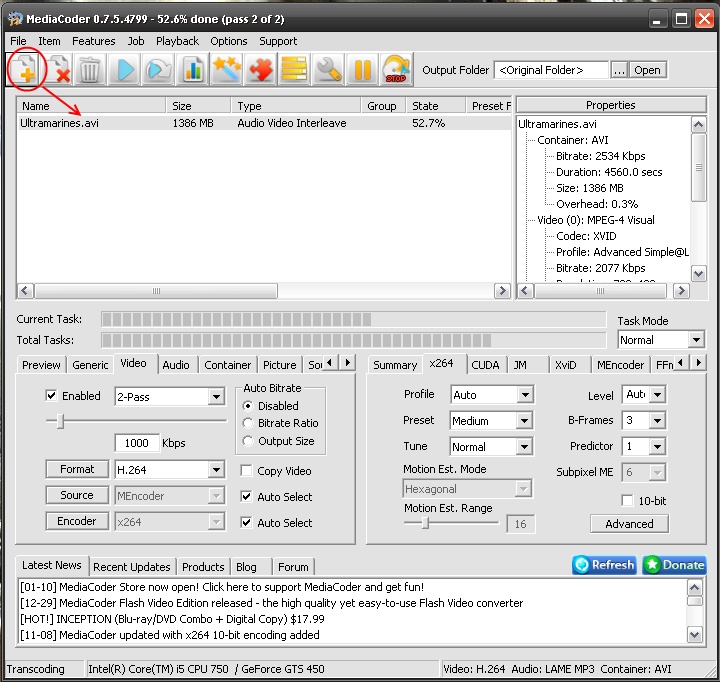Switch to the Container tab

click(227, 365)
